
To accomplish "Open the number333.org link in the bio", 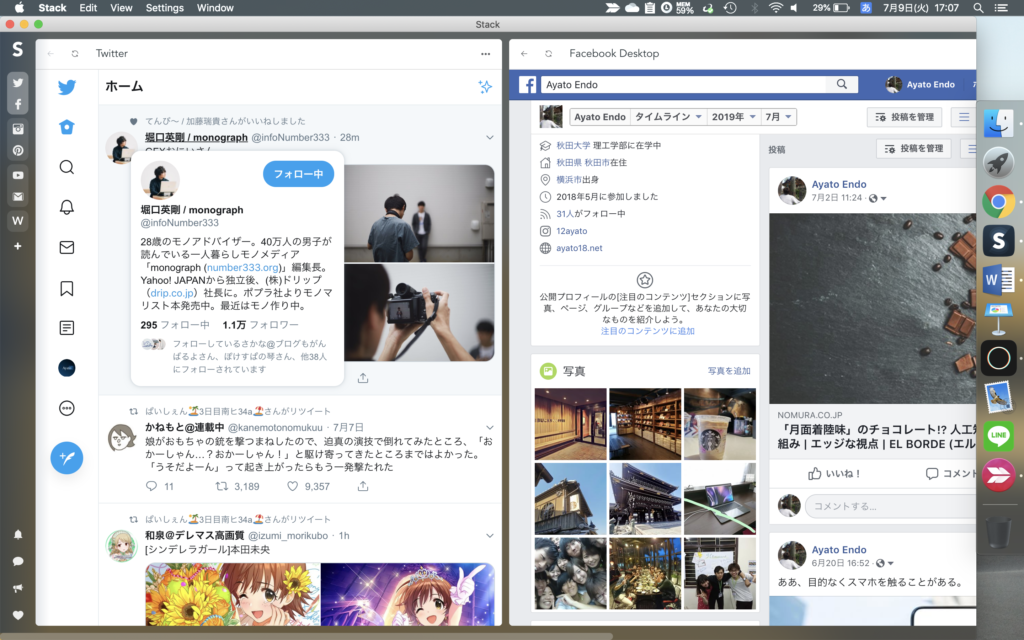I will [242, 267].
